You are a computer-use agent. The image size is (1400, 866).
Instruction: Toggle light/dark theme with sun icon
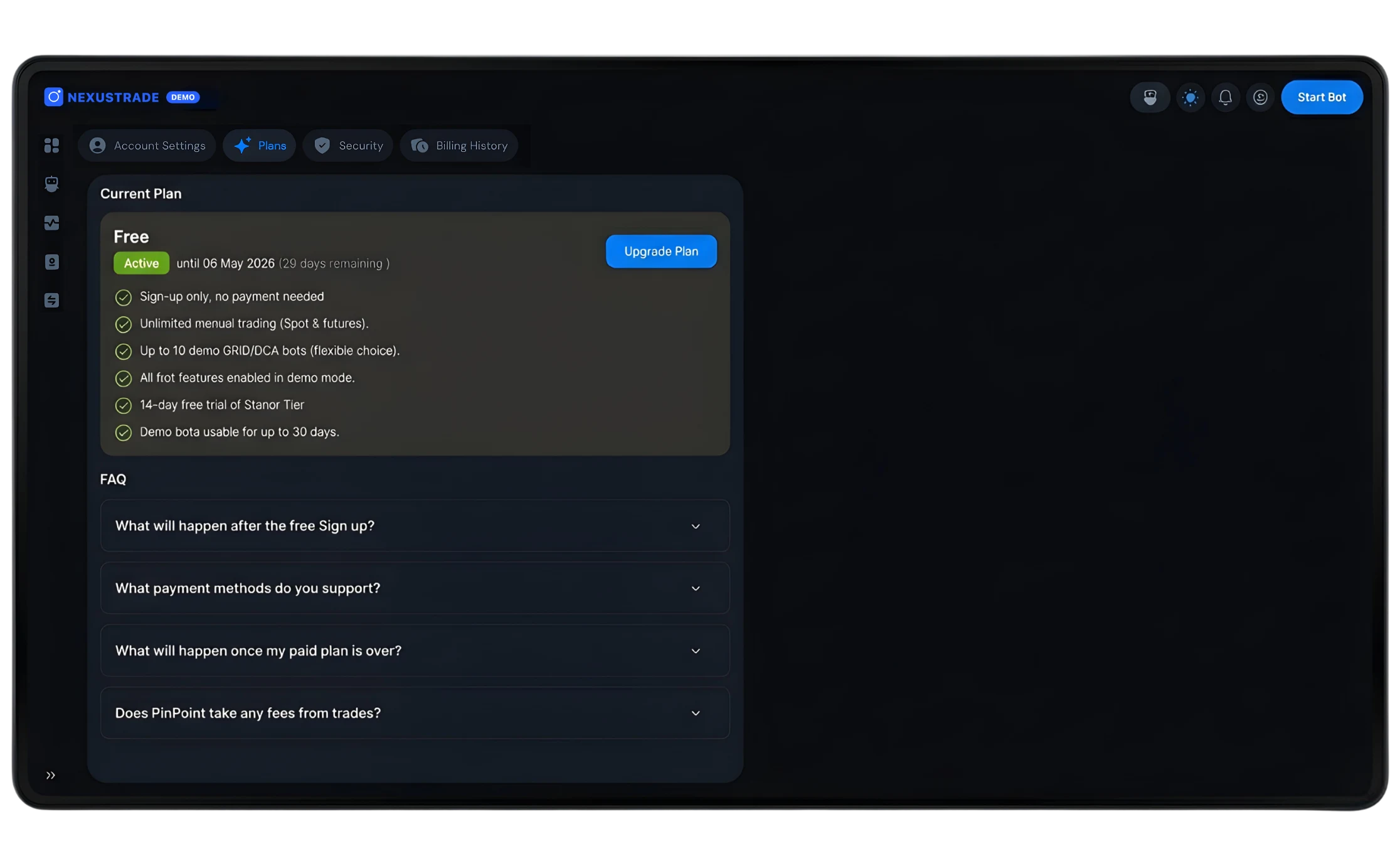point(1190,97)
